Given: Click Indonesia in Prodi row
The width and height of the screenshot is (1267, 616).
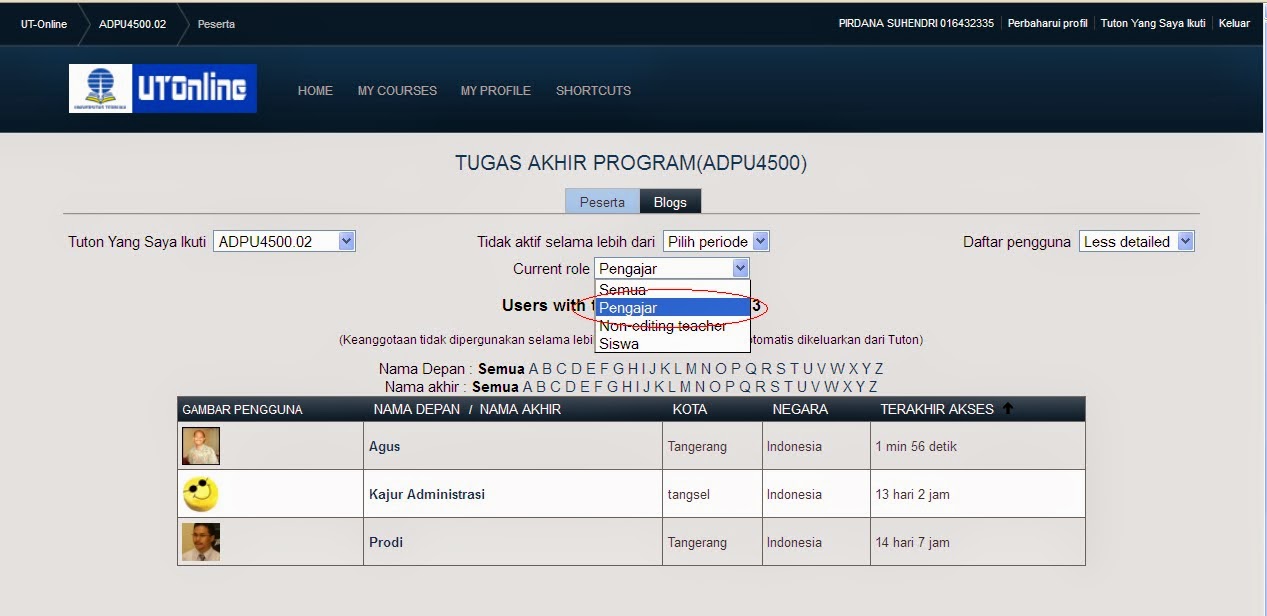Looking at the screenshot, I should pyautogui.click(x=794, y=542).
